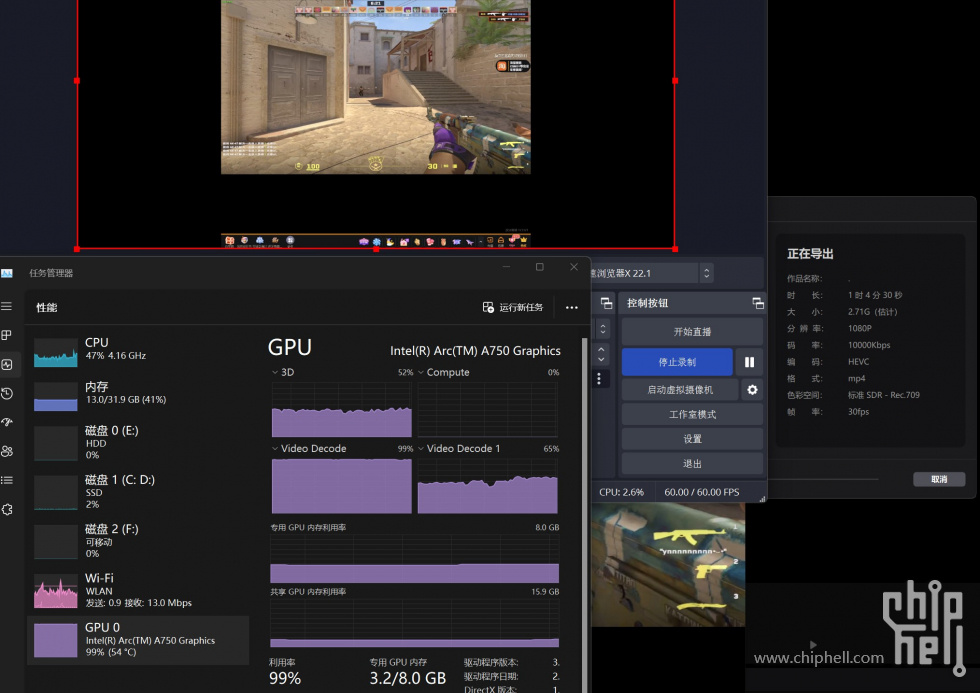Image resolution: width=980 pixels, height=693 pixels.
Task: Open Processes page in Task Manager sidebar
Action: (x=6, y=335)
